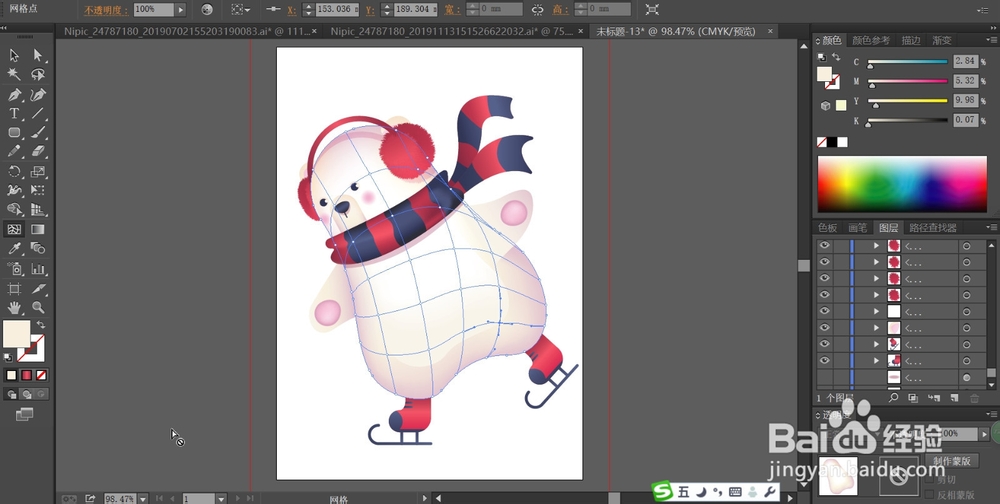Open the zoom level dropdown beside 98.47%
The image size is (1000, 504).
(143, 498)
